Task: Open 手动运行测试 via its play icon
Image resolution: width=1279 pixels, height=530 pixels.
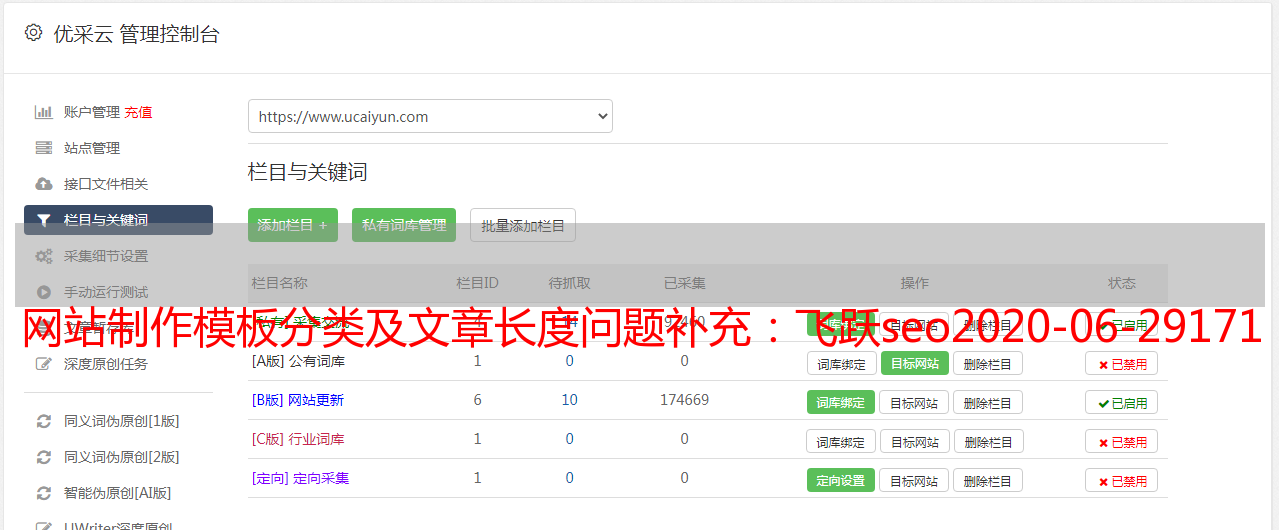Action: click(43, 292)
